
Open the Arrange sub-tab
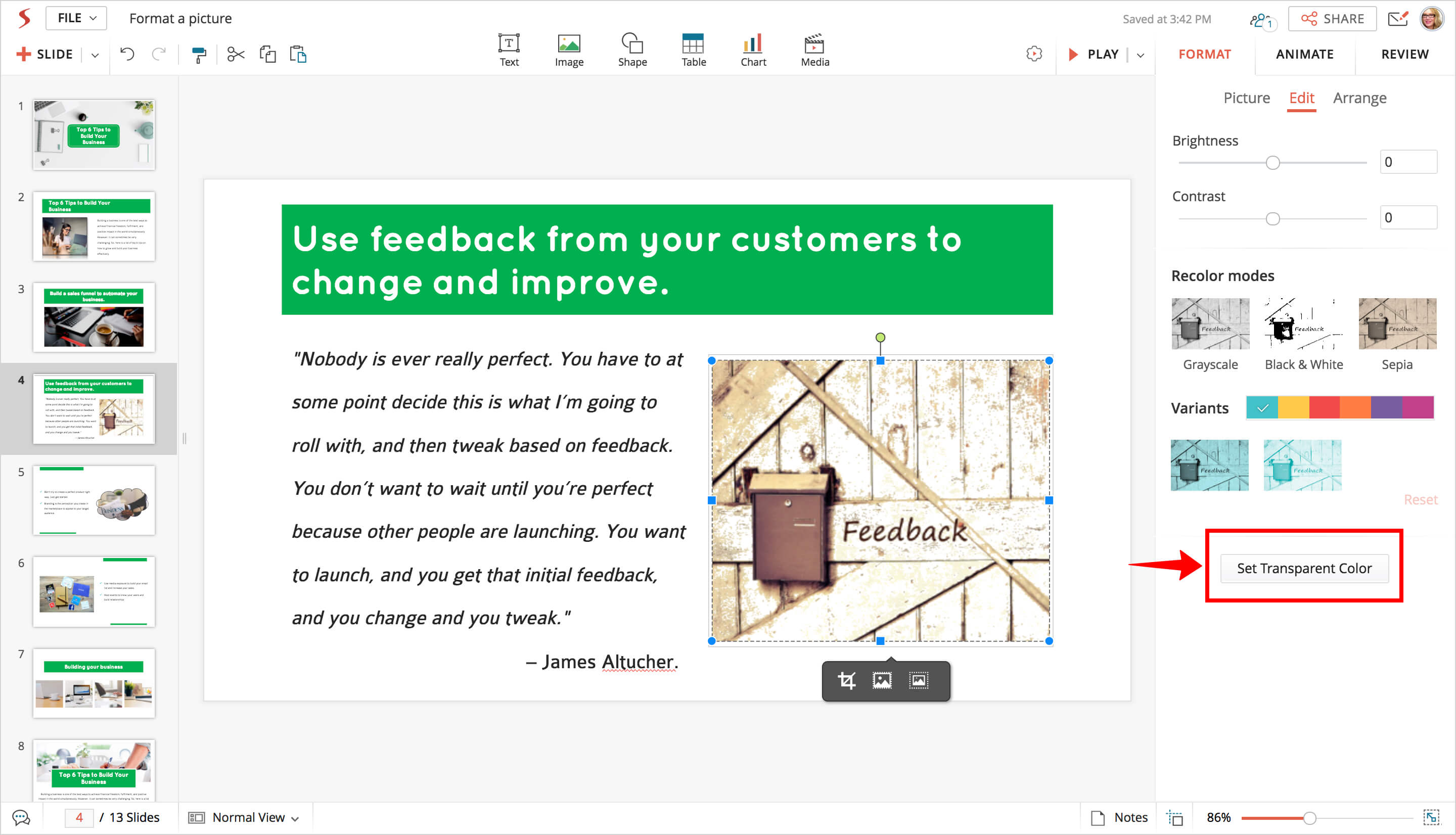point(1359,98)
